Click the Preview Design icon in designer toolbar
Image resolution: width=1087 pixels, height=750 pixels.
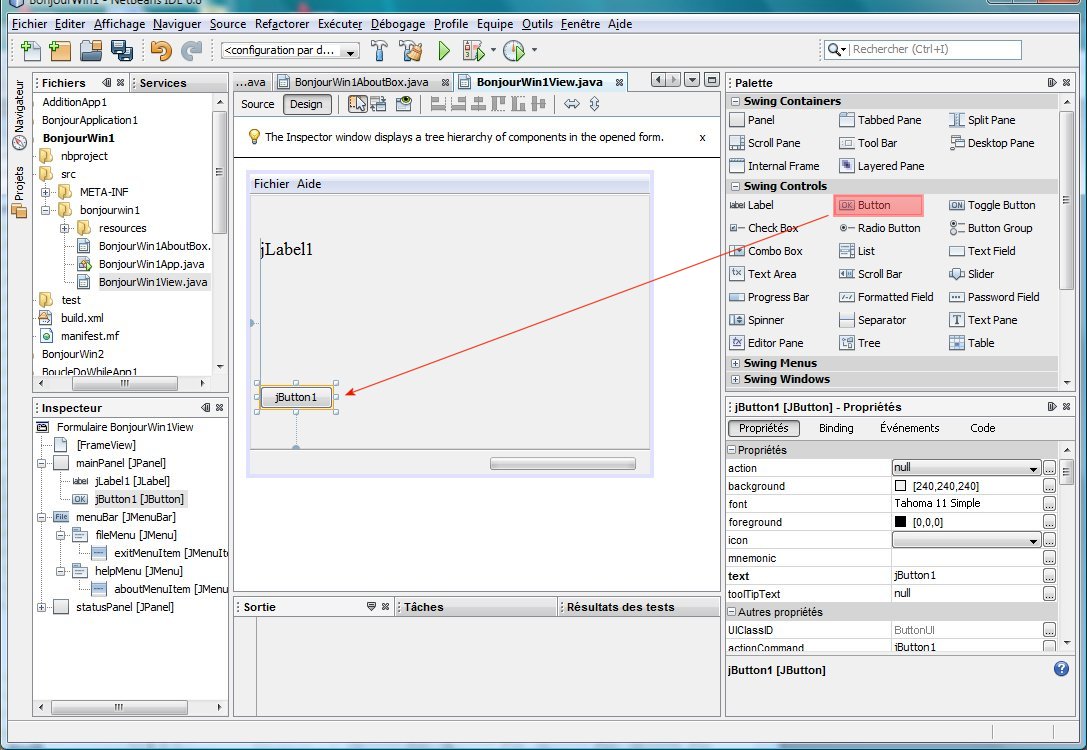(403, 104)
